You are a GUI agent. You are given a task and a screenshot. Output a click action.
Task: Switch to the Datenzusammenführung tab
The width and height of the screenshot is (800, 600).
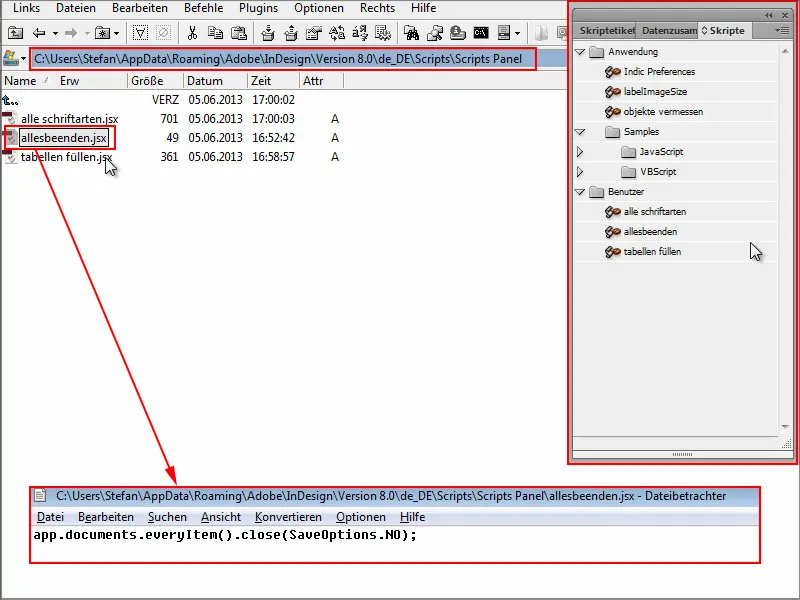coord(668,30)
